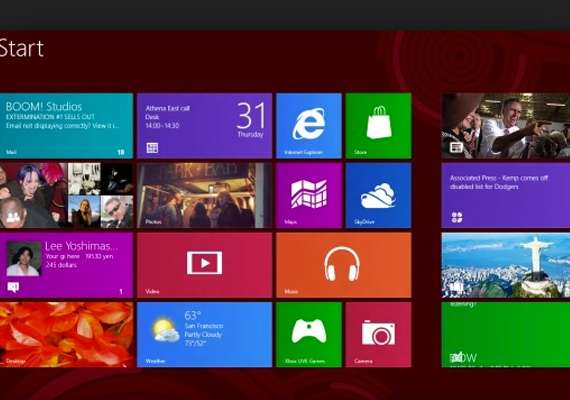Open the green Finance tile
Image resolution: width=570 pixels, height=400 pixels.
506,335
